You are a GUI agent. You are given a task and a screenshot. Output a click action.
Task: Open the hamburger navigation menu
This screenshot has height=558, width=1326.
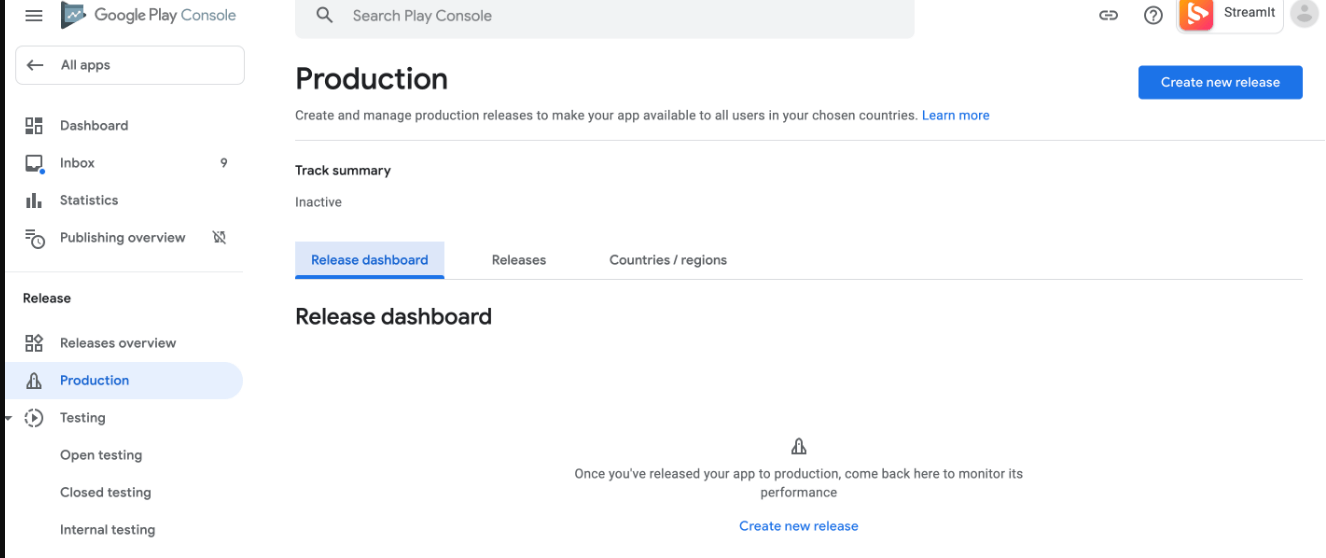pos(34,16)
